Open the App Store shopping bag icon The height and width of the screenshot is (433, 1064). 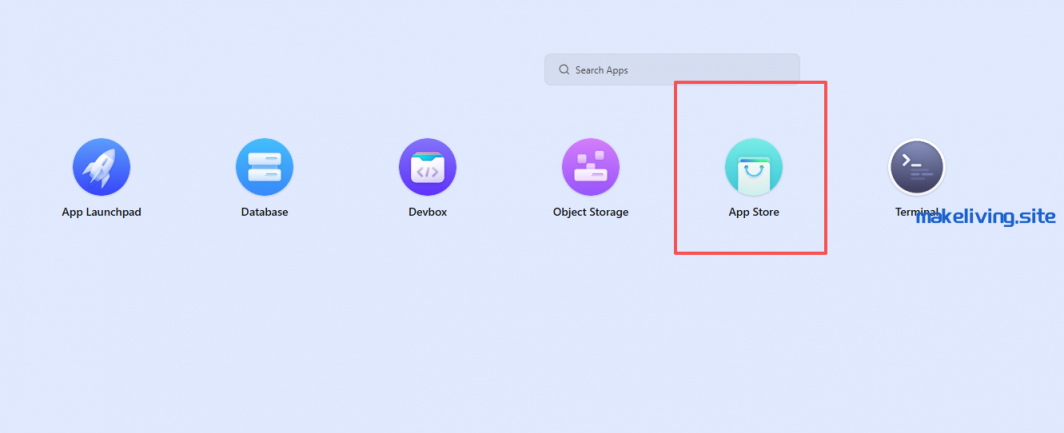point(753,167)
